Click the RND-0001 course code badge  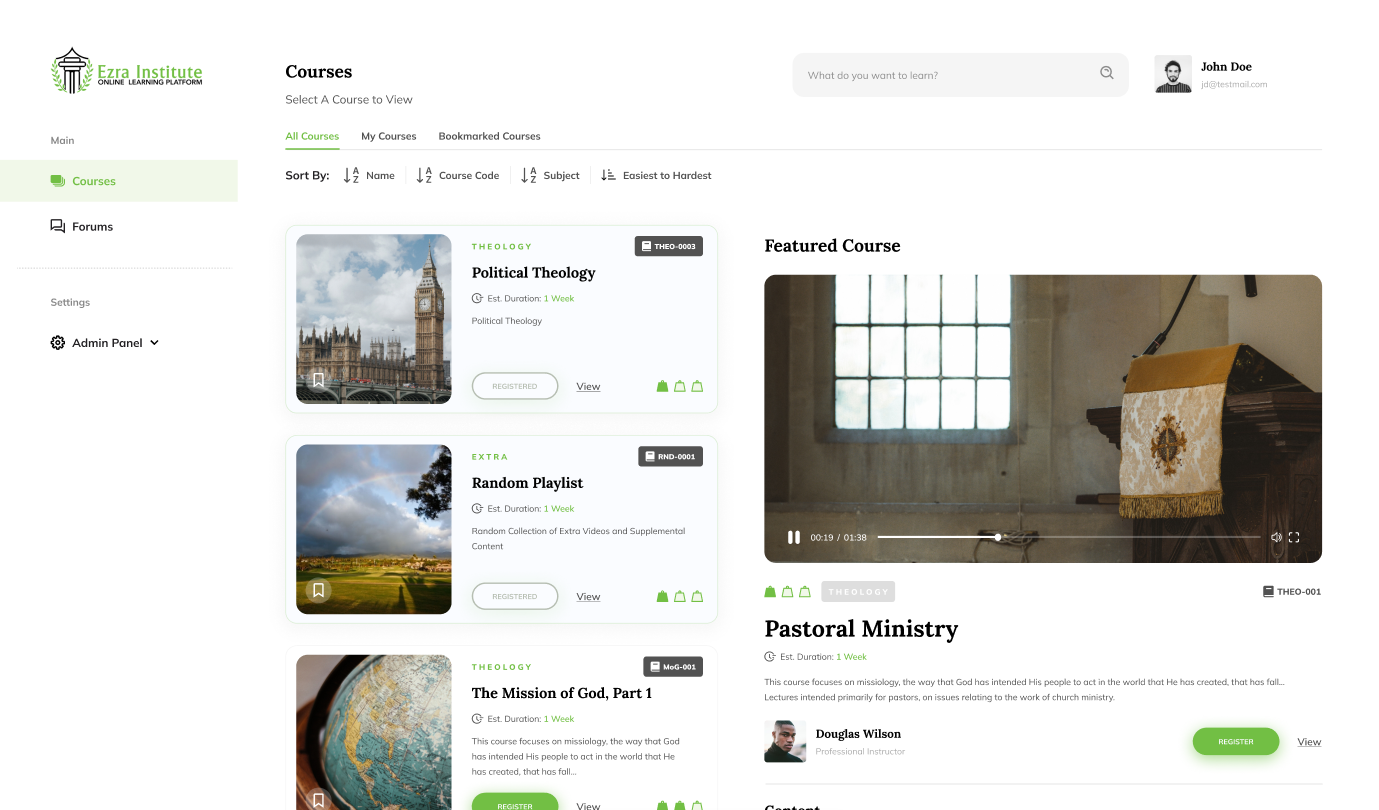click(x=671, y=456)
